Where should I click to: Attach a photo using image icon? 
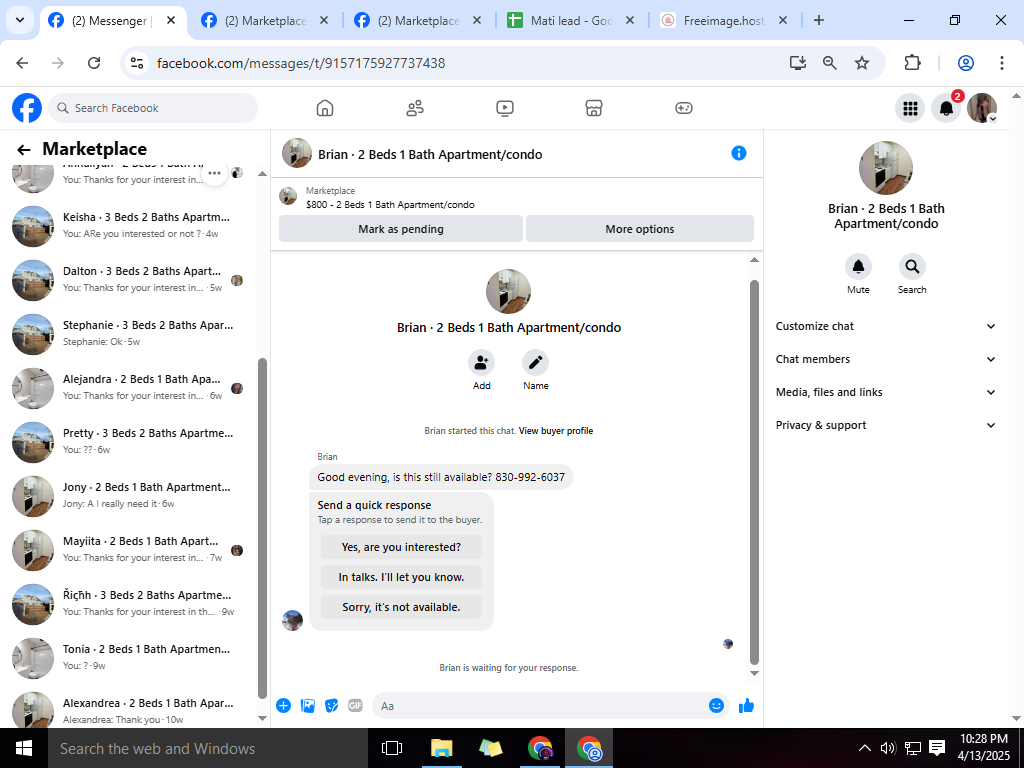coord(308,705)
